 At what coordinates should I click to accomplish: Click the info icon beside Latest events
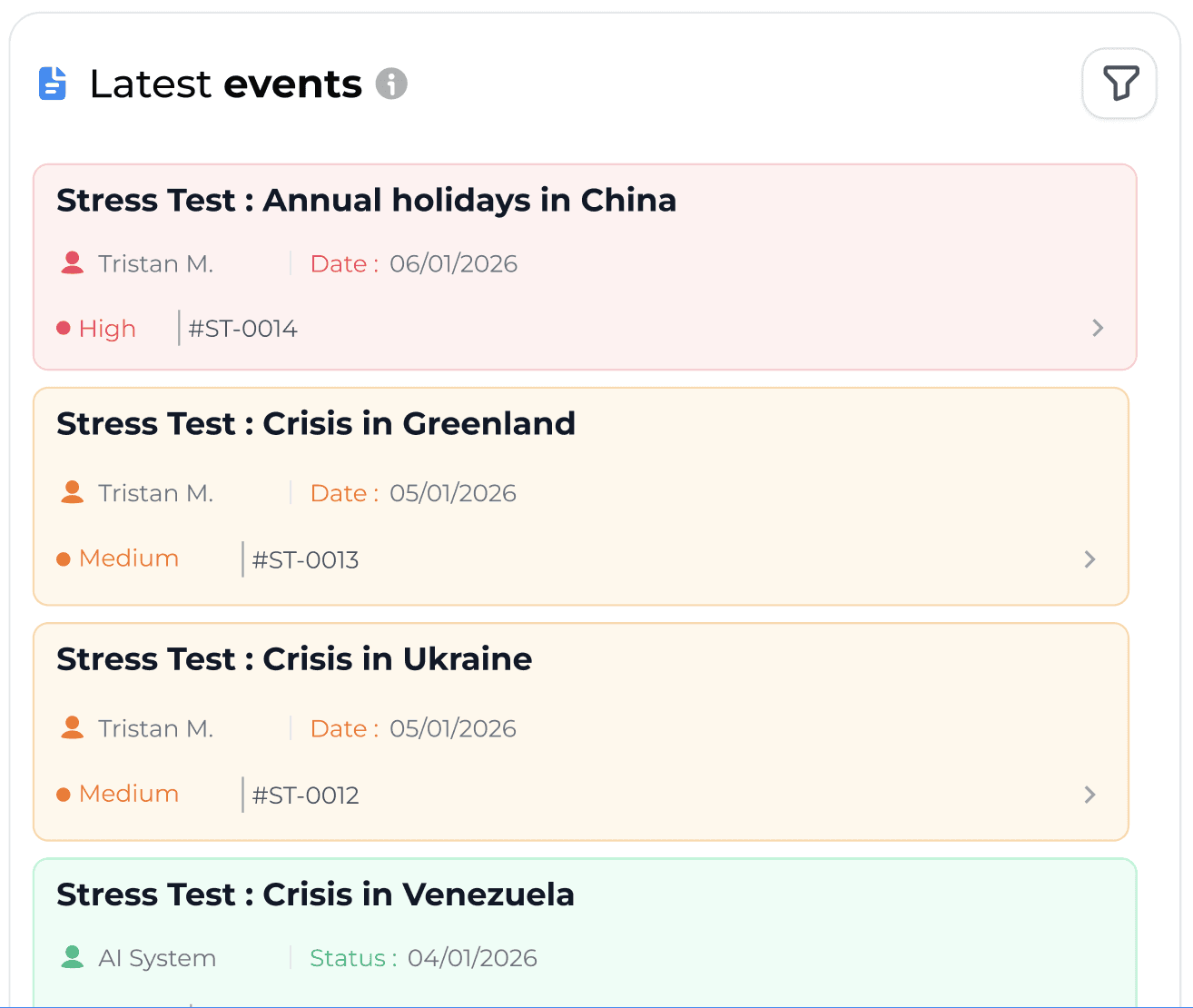(x=391, y=84)
